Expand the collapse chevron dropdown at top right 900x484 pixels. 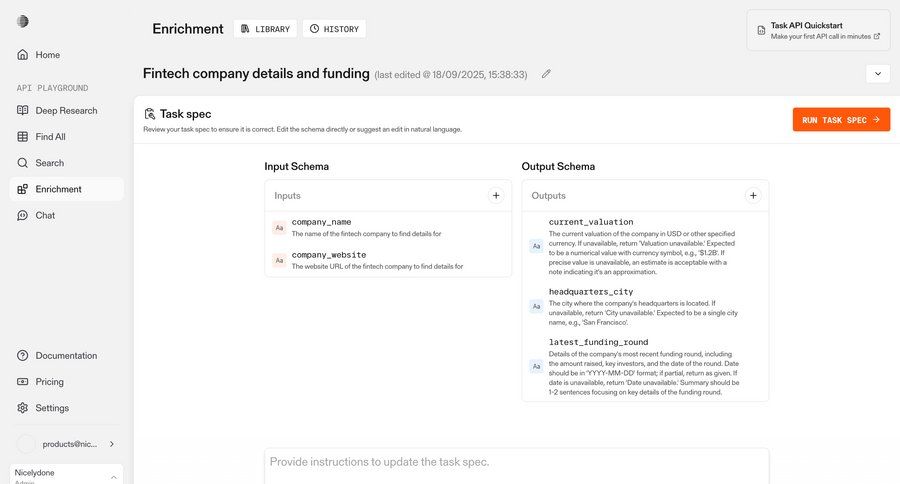pyautogui.click(x=877, y=73)
